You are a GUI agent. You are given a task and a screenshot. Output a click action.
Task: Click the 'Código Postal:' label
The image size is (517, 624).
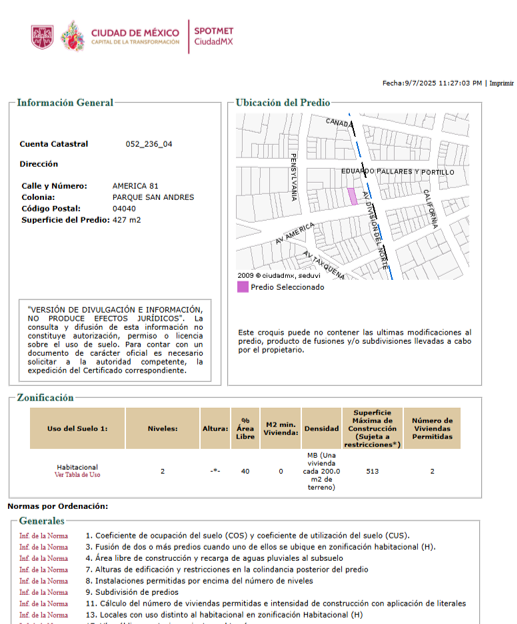tap(51, 209)
